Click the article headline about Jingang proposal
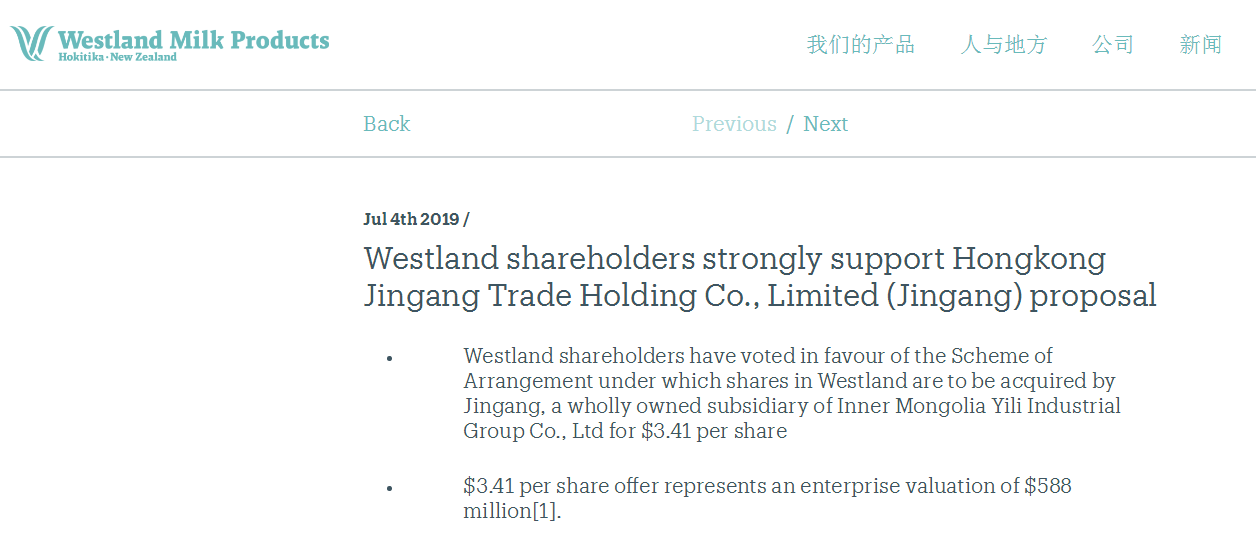Image resolution: width=1256 pixels, height=548 pixels. pyautogui.click(x=760, y=277)
